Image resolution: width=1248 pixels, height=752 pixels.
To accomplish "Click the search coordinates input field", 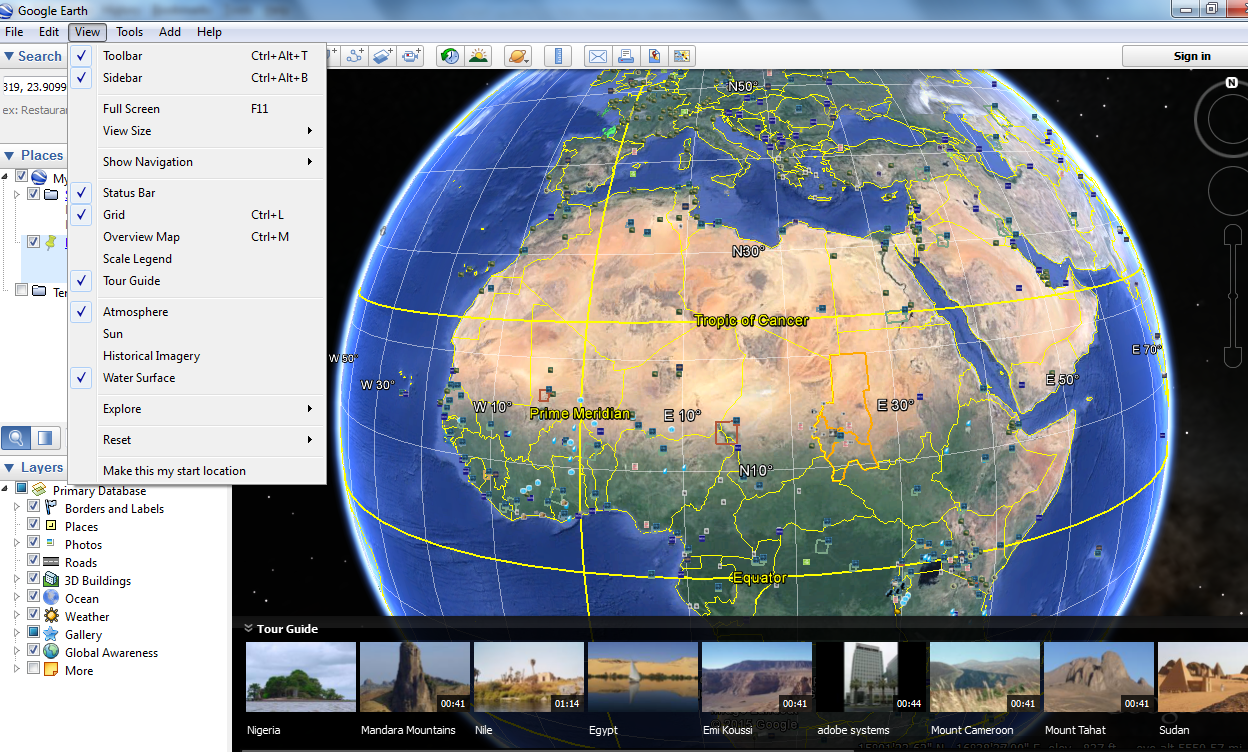I will click(x=34, y=87).
